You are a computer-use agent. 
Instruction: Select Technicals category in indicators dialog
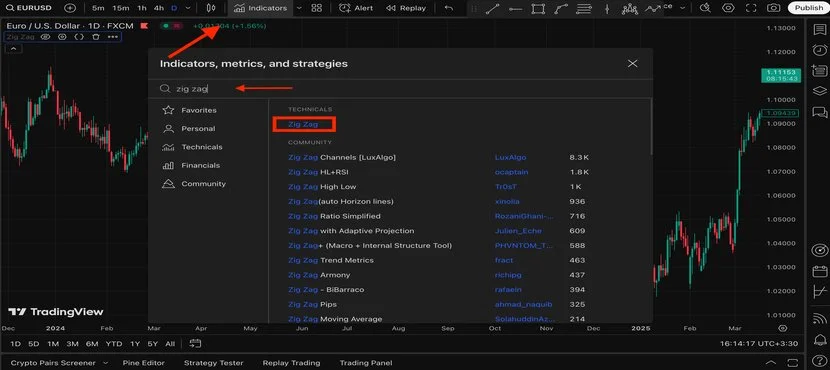click(x=192, y=147)
